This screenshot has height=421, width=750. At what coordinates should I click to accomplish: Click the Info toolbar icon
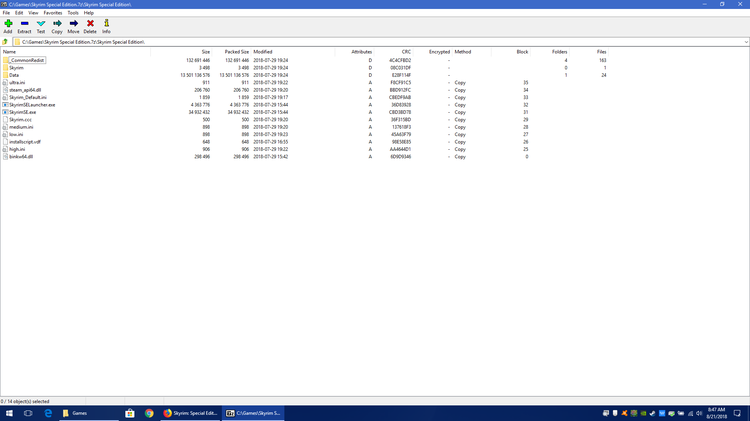[106, 26]
